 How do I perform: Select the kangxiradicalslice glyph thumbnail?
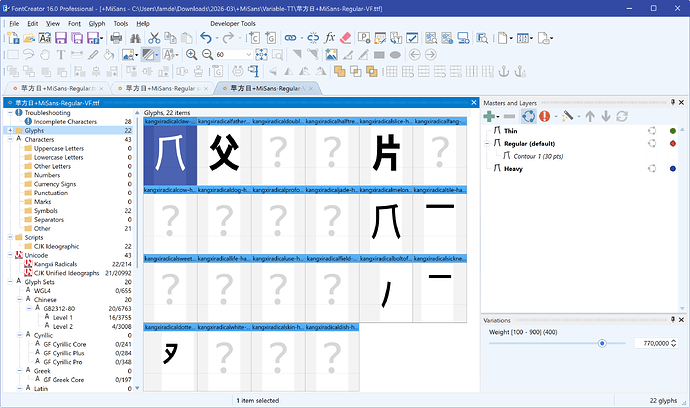tap(386, 151)
